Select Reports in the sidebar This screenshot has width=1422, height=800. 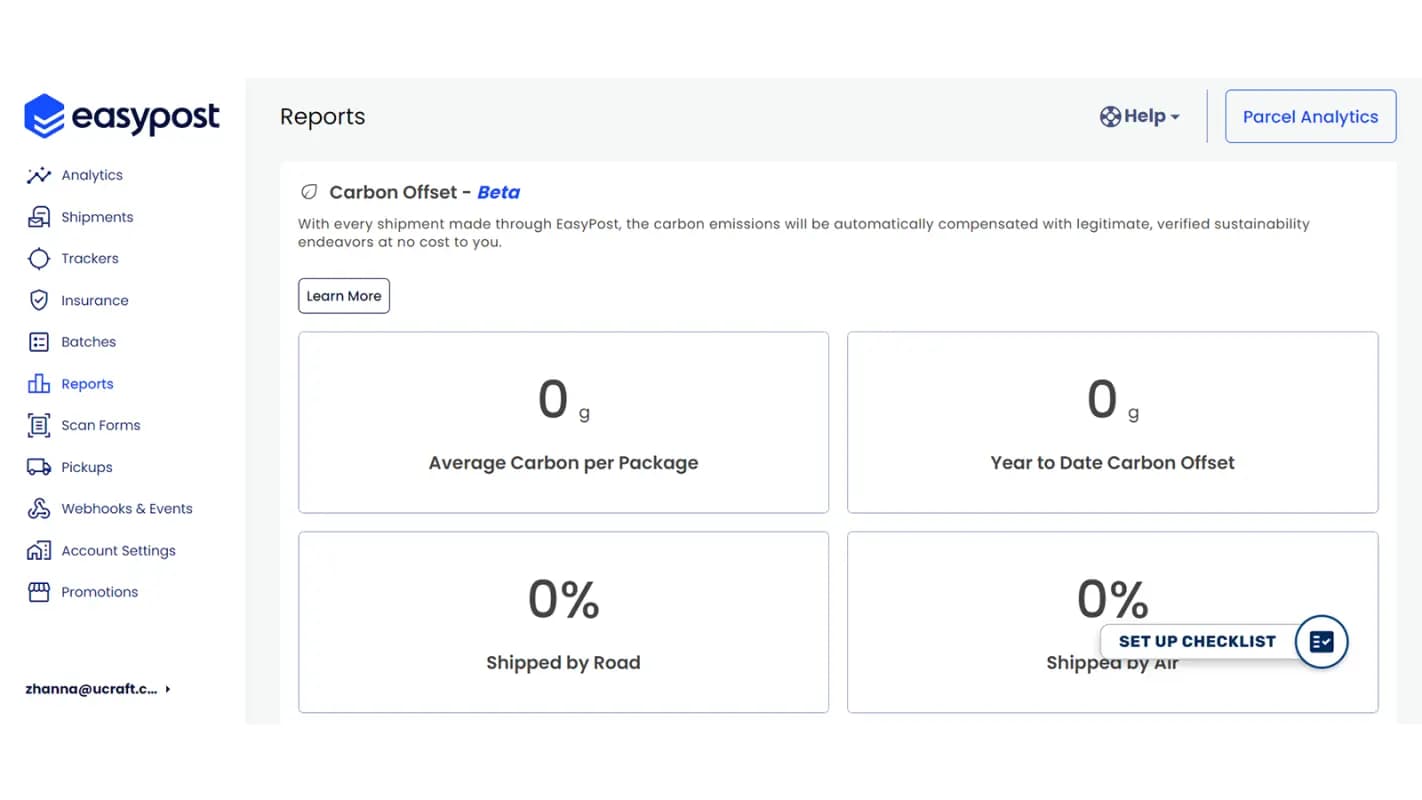(87, 384)
